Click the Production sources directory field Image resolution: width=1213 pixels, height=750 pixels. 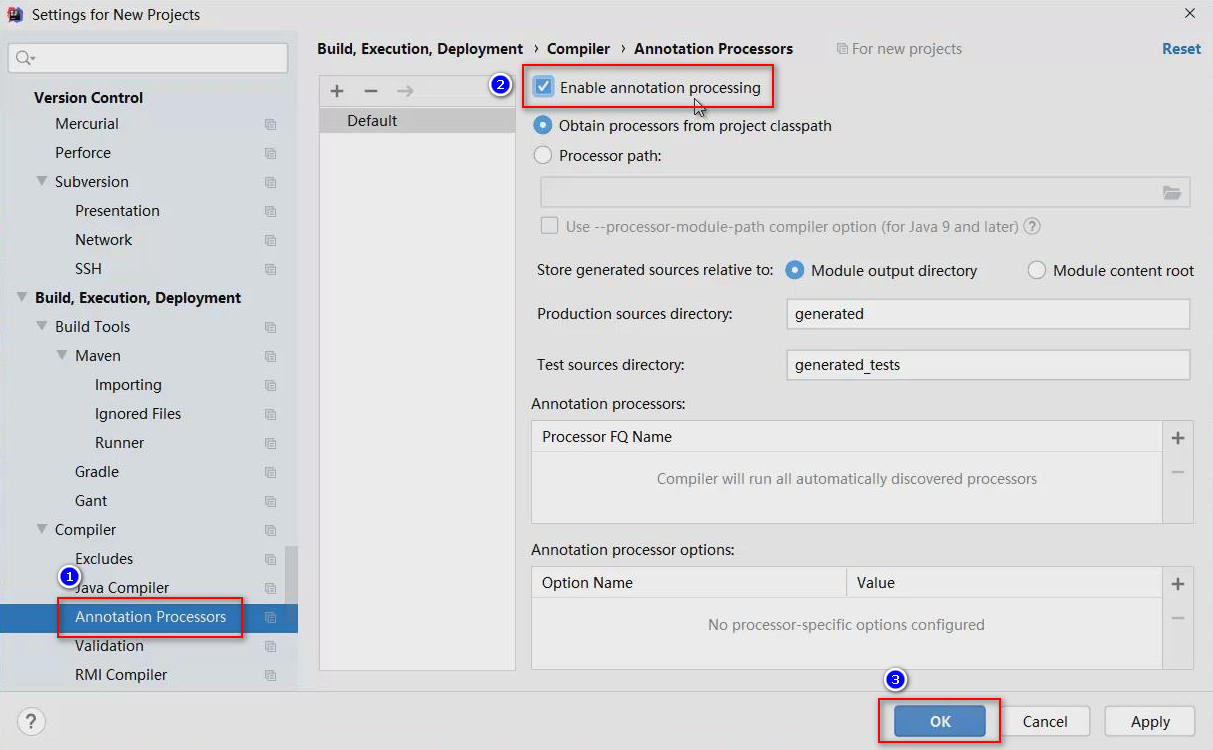[x=987, y=314]
